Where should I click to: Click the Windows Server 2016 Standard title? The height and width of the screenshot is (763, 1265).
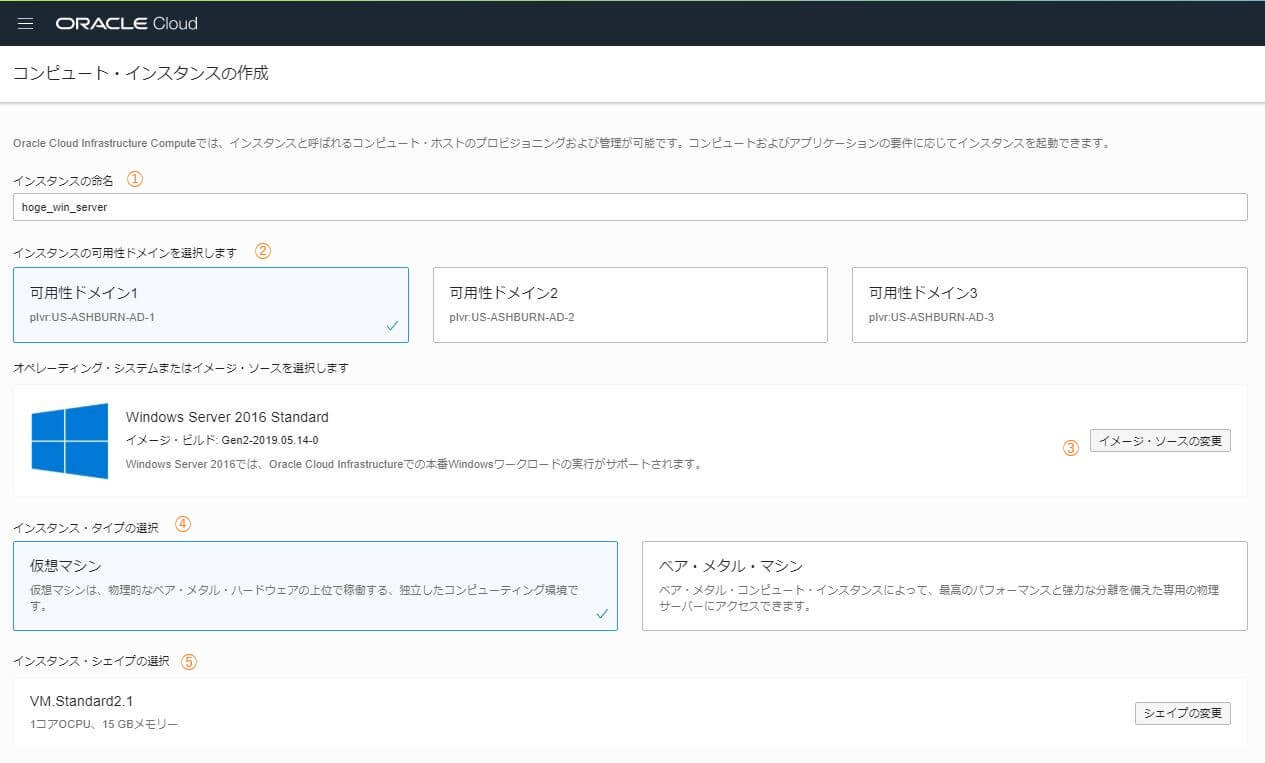[x=227, y=417]
